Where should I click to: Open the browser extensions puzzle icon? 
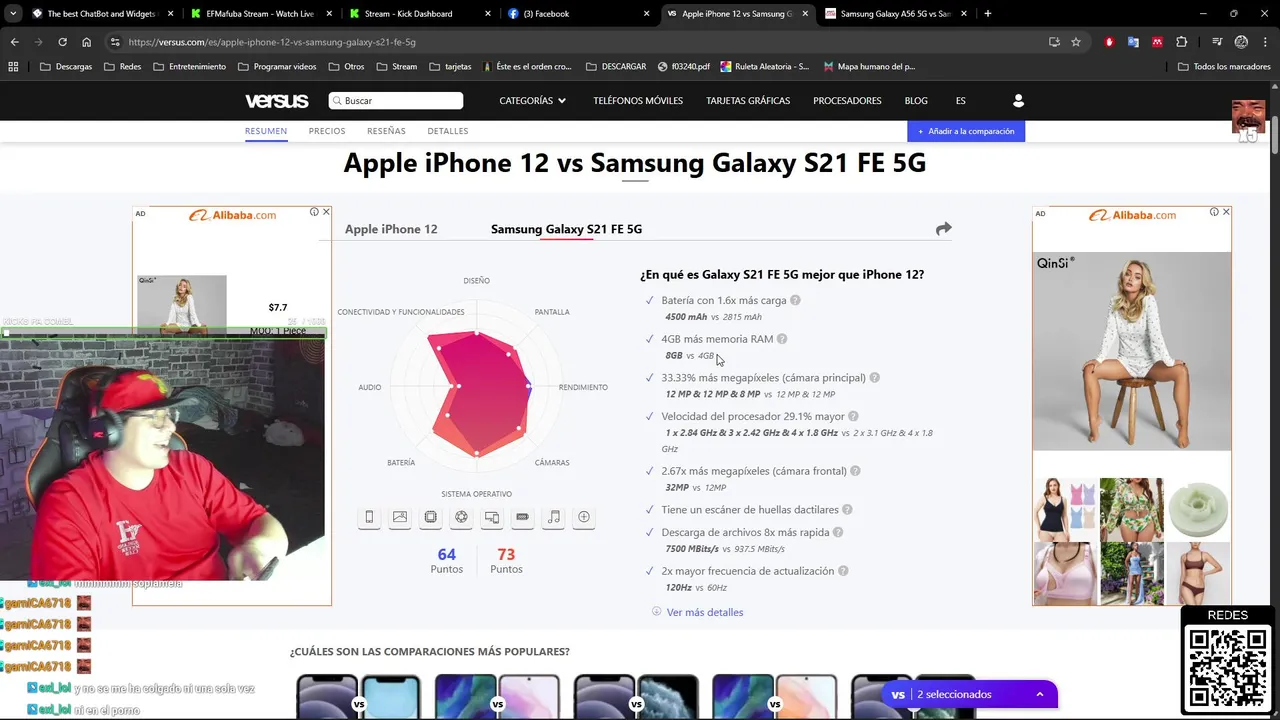tap(1182, 42)
